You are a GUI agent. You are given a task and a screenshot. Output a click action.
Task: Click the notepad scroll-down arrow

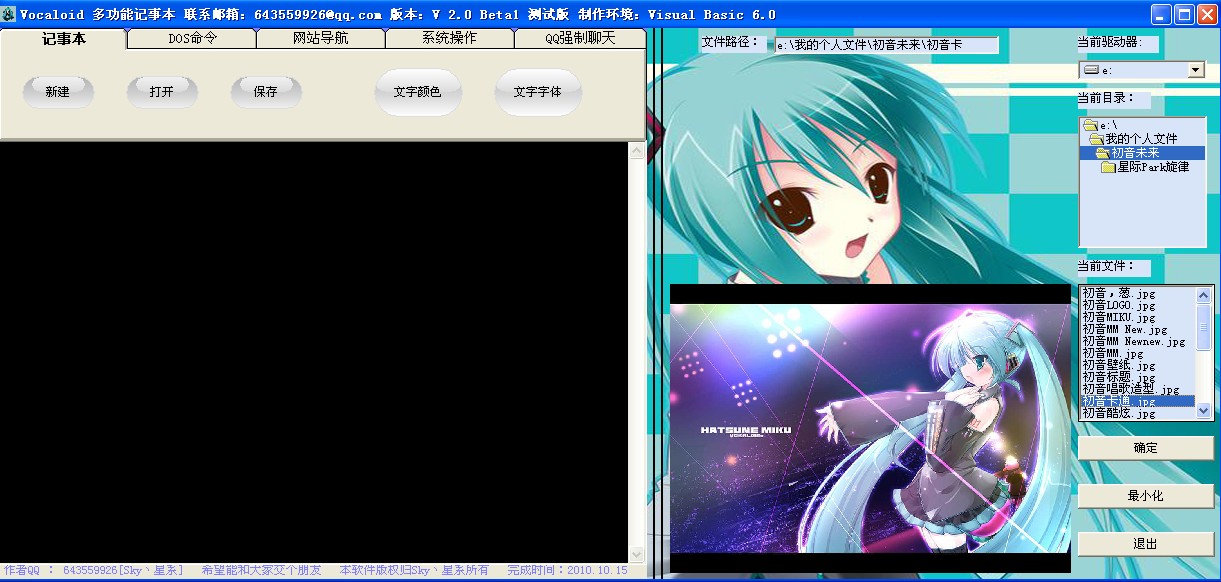coord(637,554)
